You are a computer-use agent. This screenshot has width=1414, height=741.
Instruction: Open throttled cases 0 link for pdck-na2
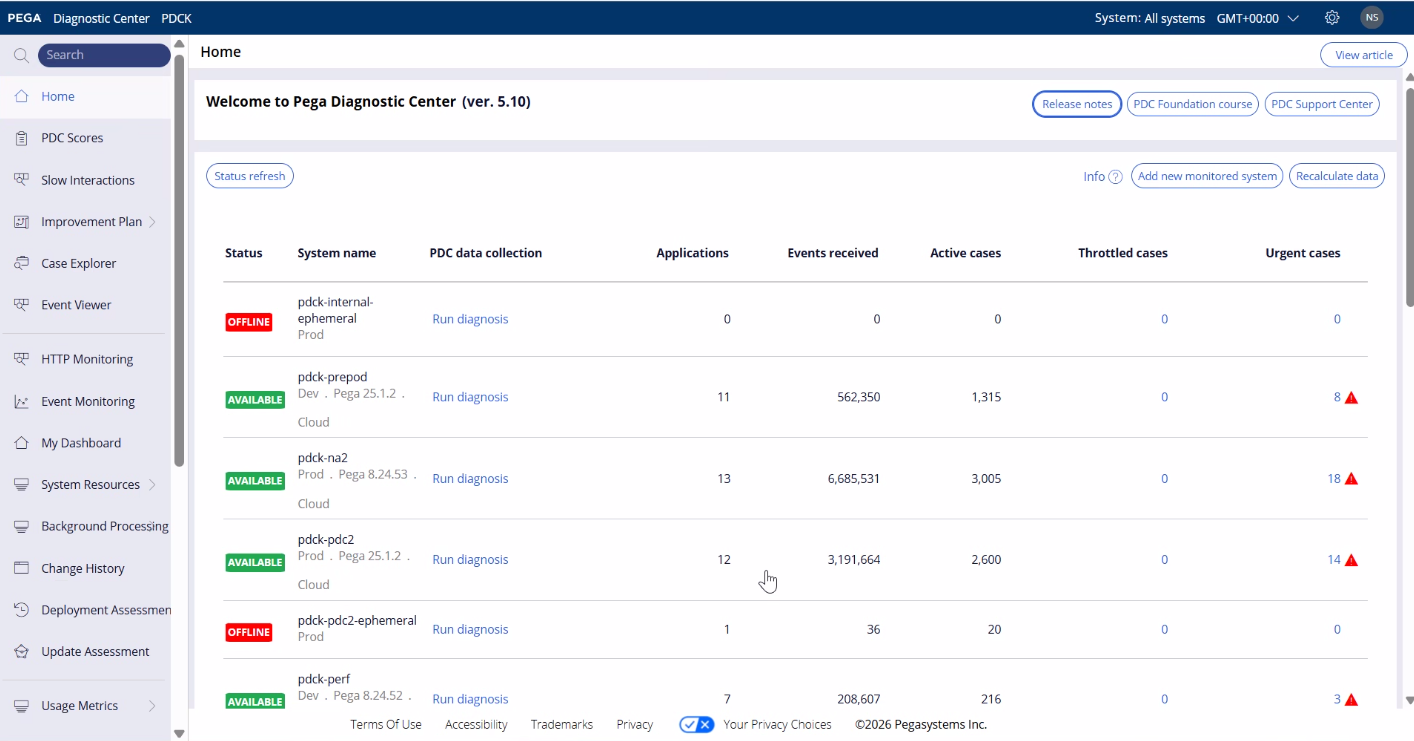[x=1164, y=479]
